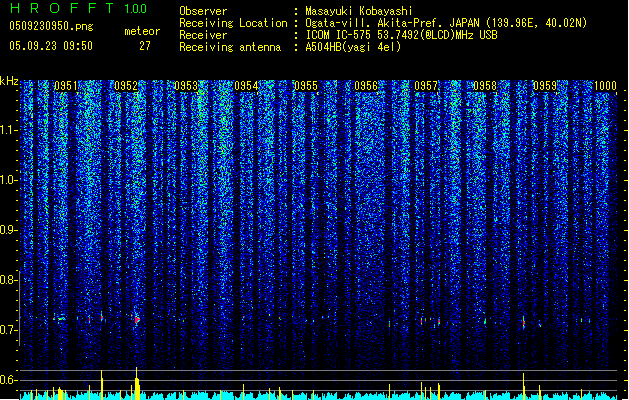Viewport: 629px width, 400px height.
Task: Click the 0959 time marker
Action: pyautogui.click(x=545, y=86)
